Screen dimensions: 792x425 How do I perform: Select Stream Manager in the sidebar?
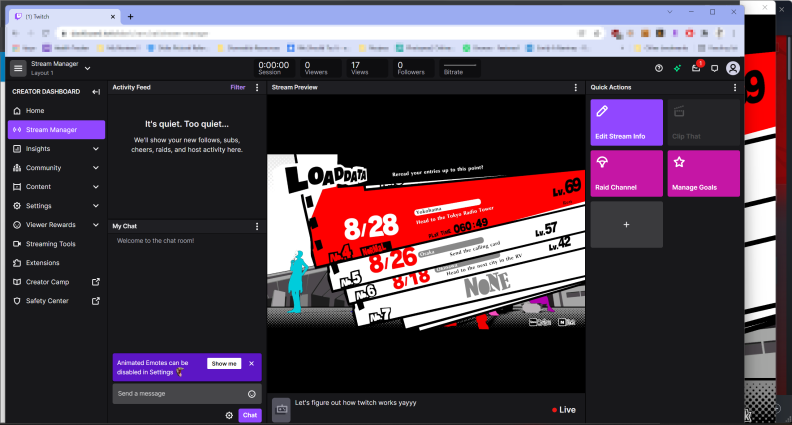point(56,129)
